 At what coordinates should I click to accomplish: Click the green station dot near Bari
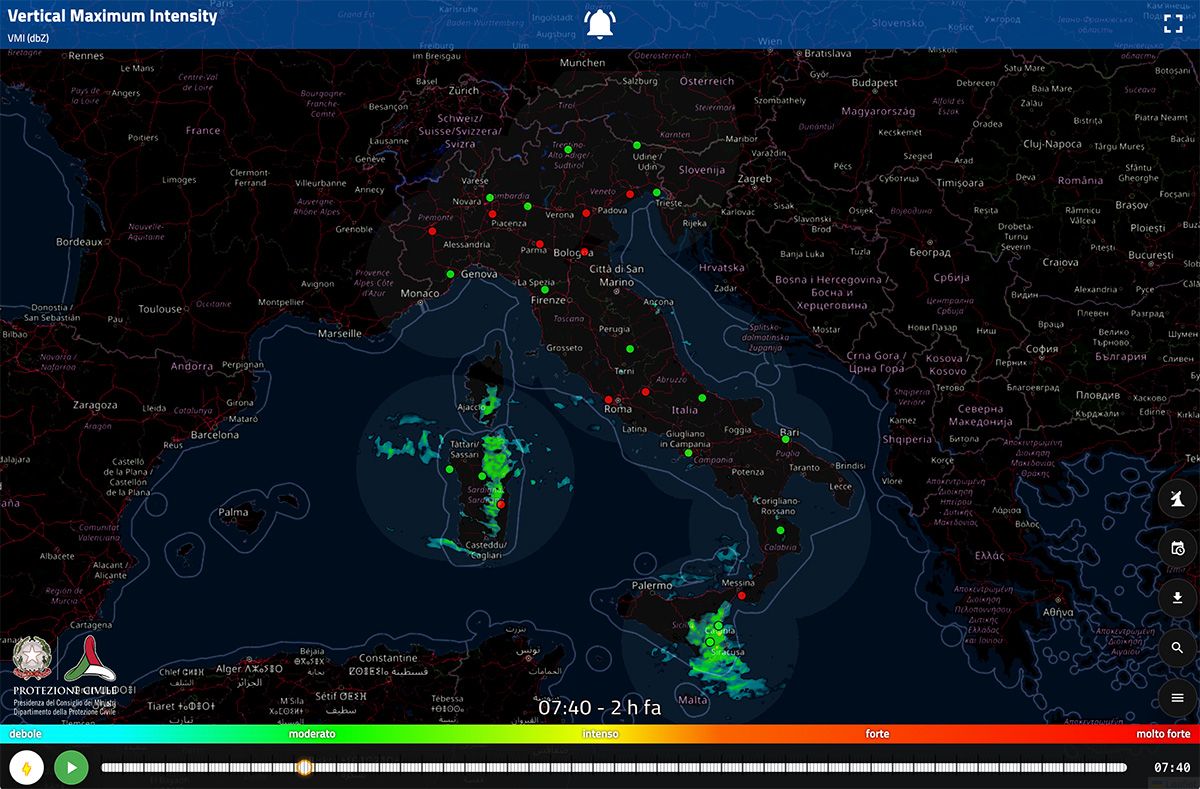(786, 439)
